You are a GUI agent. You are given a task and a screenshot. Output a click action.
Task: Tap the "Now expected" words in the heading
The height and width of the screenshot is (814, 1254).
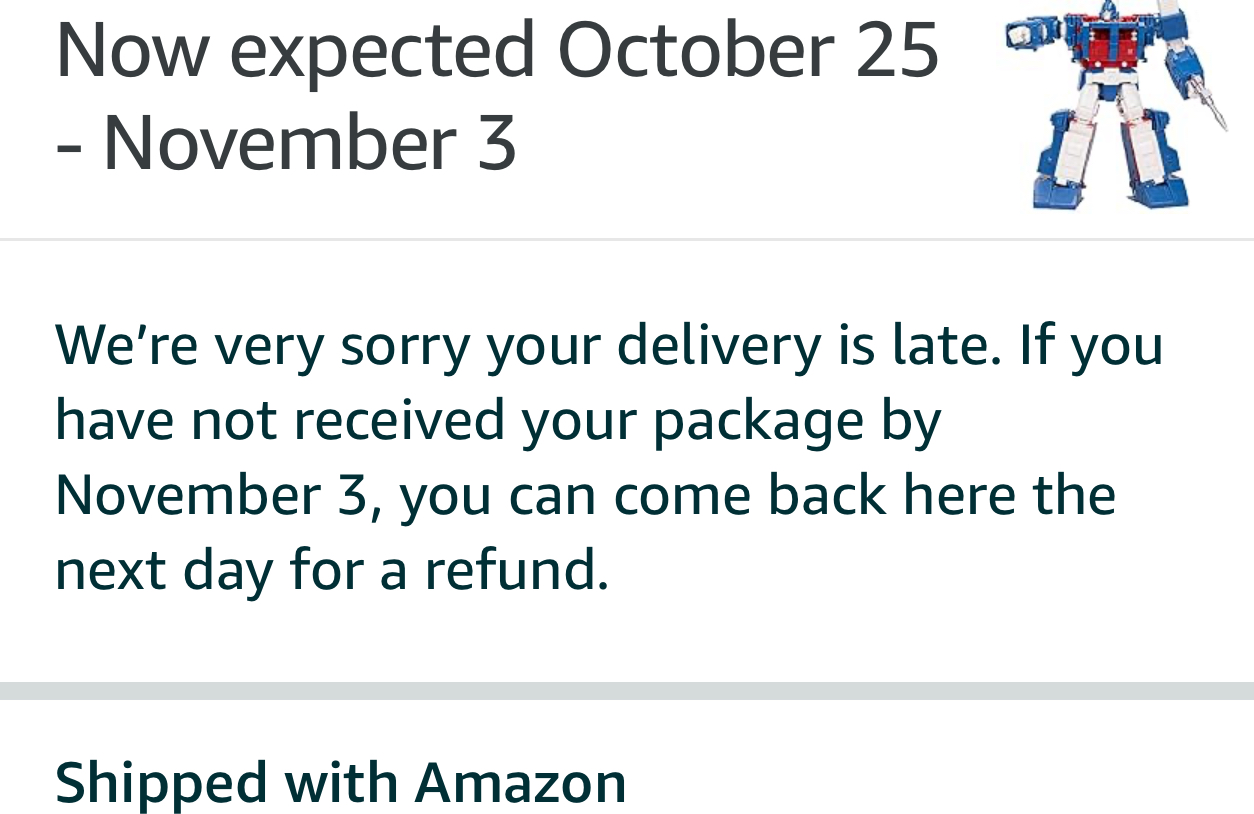click(x=295, y=48)
